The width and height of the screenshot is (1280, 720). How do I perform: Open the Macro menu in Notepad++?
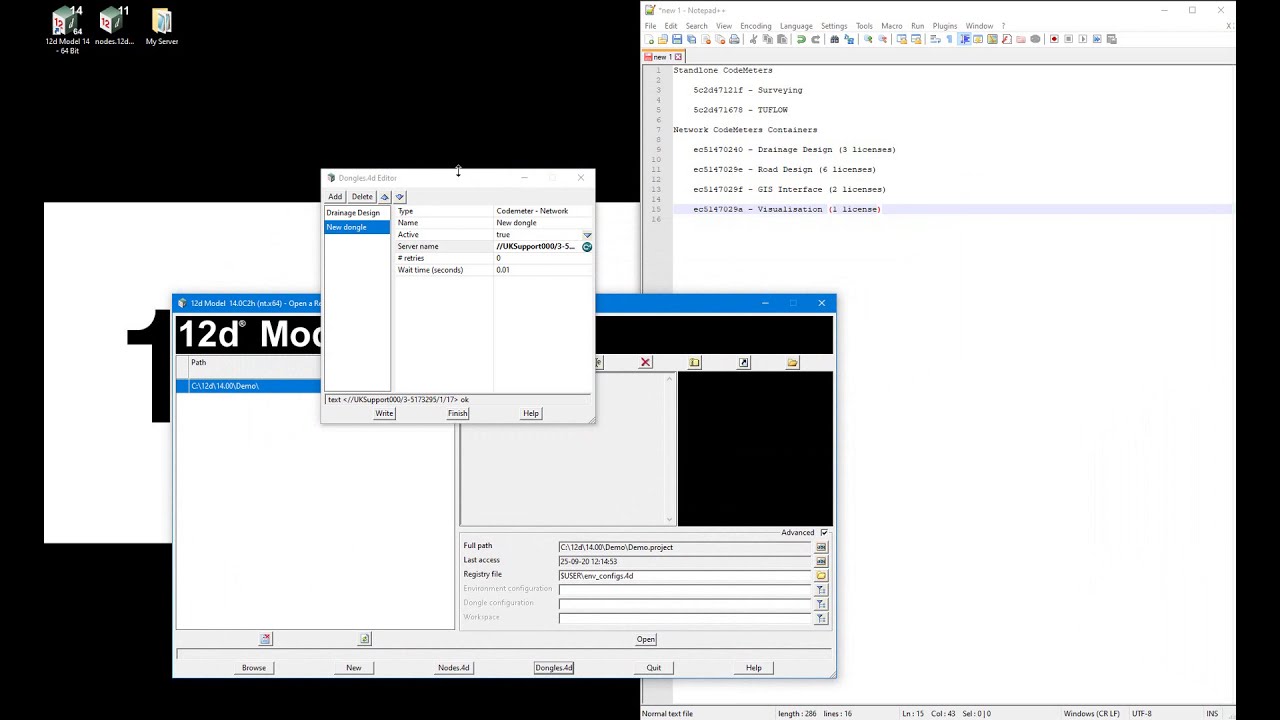pos(891,26)
